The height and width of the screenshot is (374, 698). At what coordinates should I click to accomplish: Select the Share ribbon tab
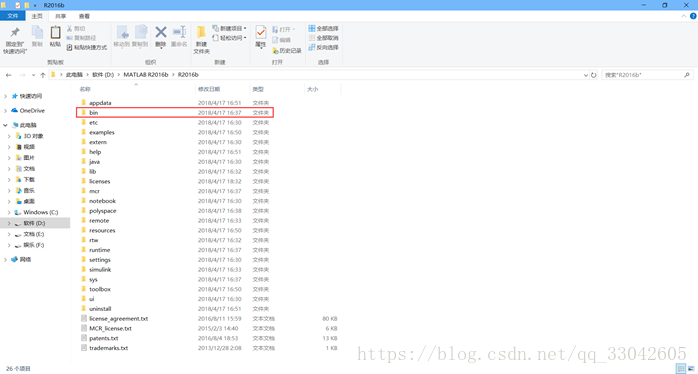(61, 16)
